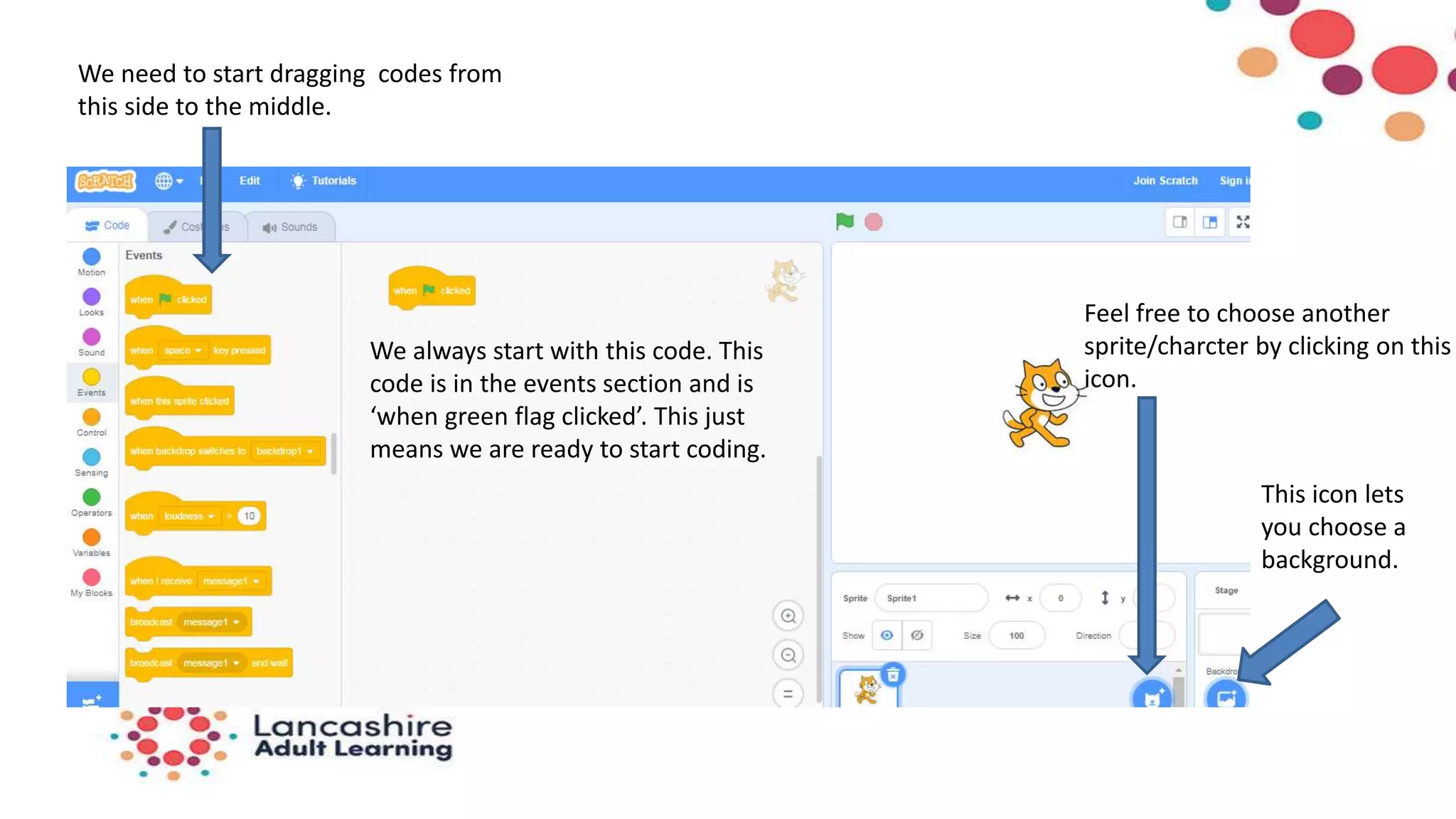The height and width of the screenshot is (819, 1456).
Task: Zoom out the code workspace
Action: pos(788,655)
